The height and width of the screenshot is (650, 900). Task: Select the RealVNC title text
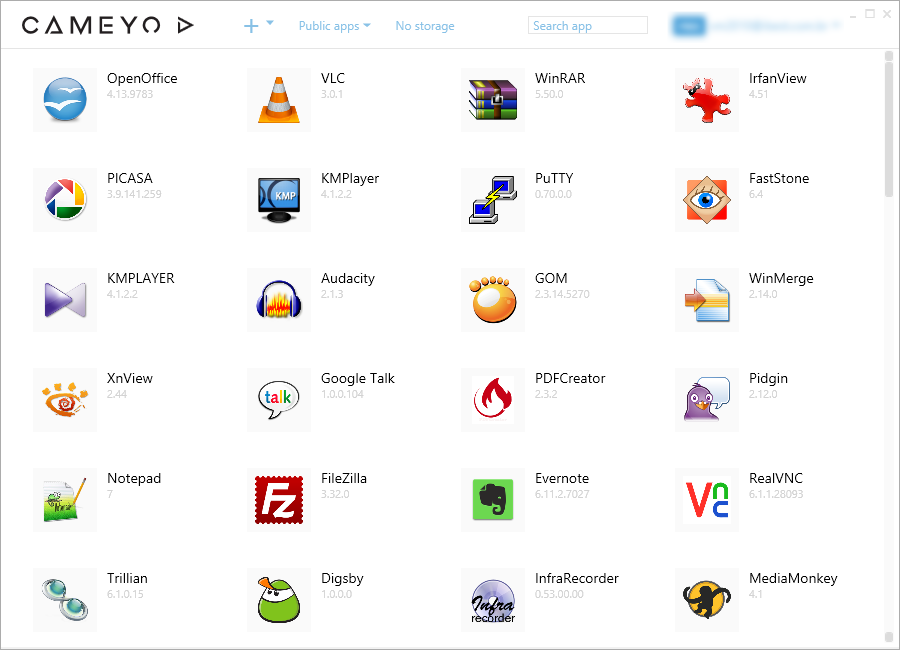[x=776, y=478]
